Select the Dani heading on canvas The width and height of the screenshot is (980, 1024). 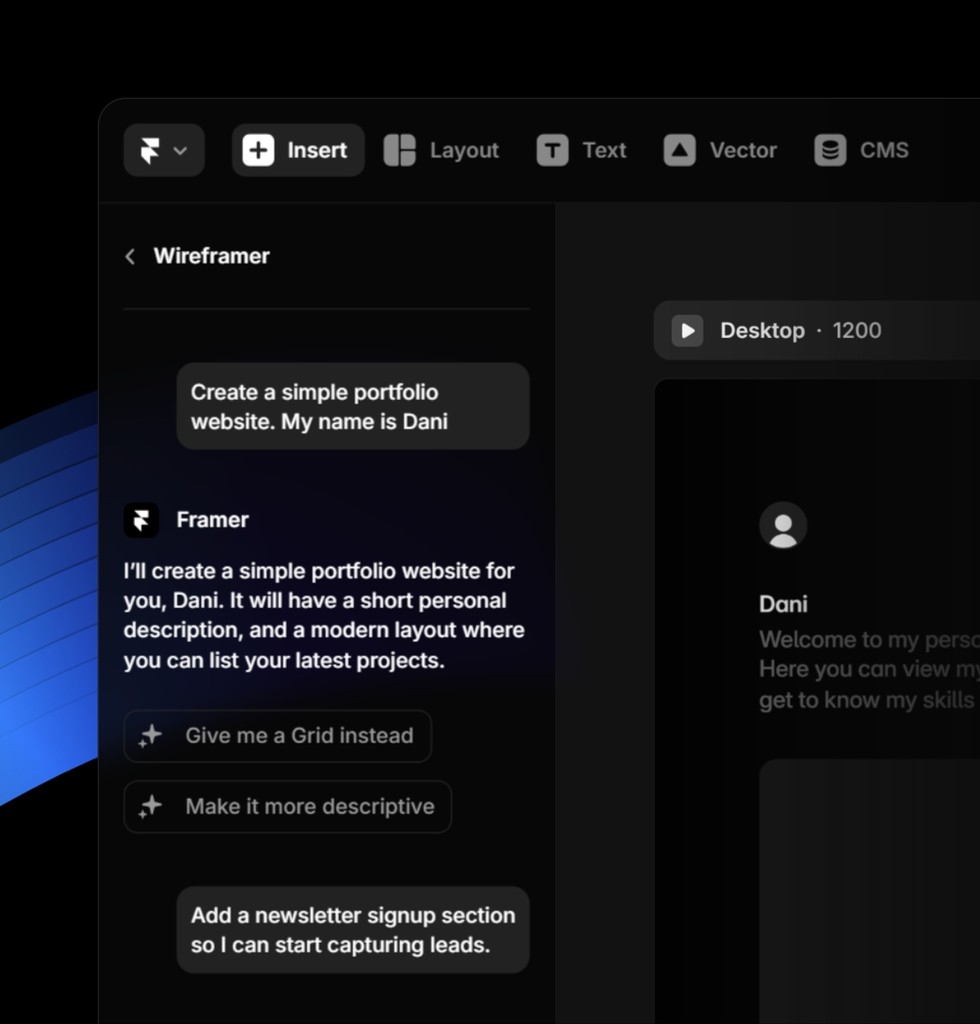pos(783,604)
